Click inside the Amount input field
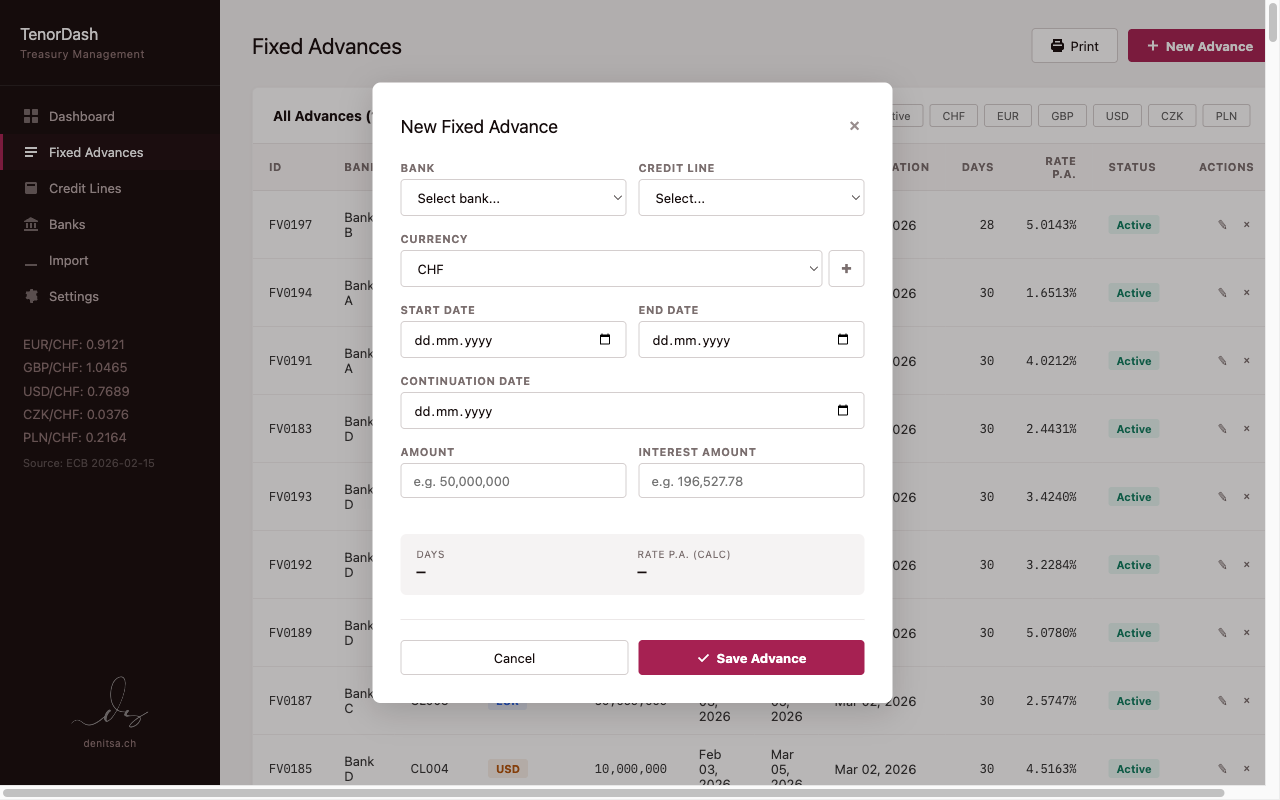 [513, 480]
